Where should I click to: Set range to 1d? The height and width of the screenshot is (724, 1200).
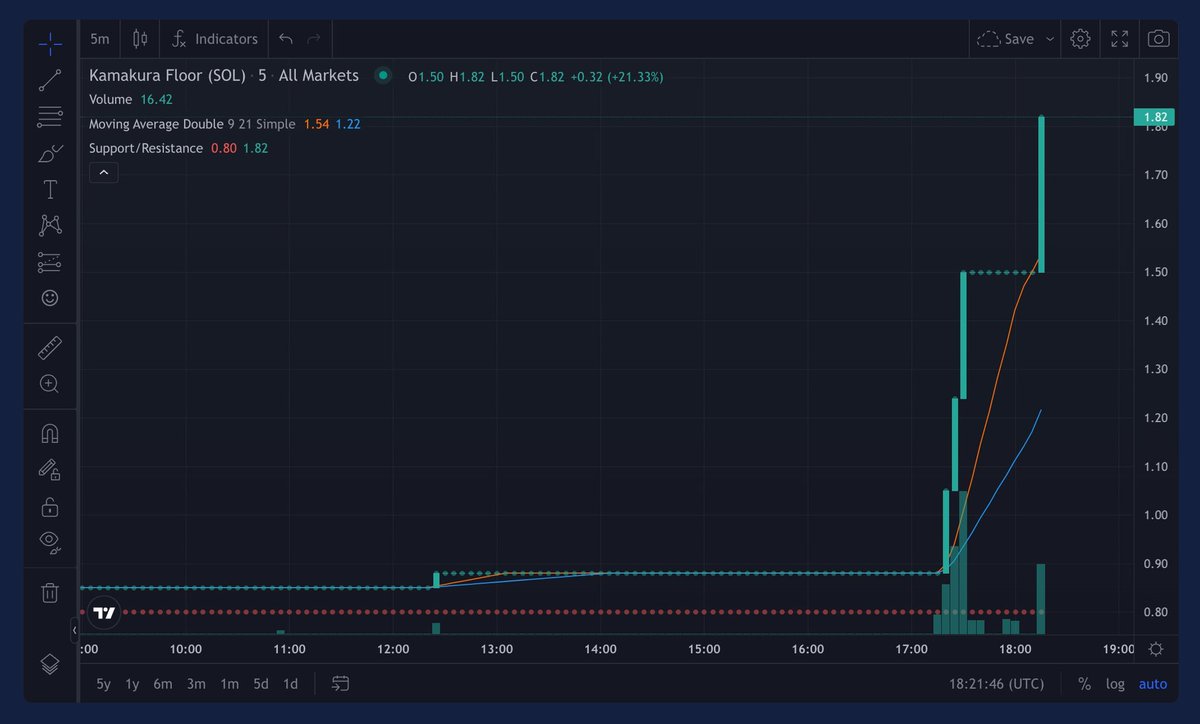290,684
